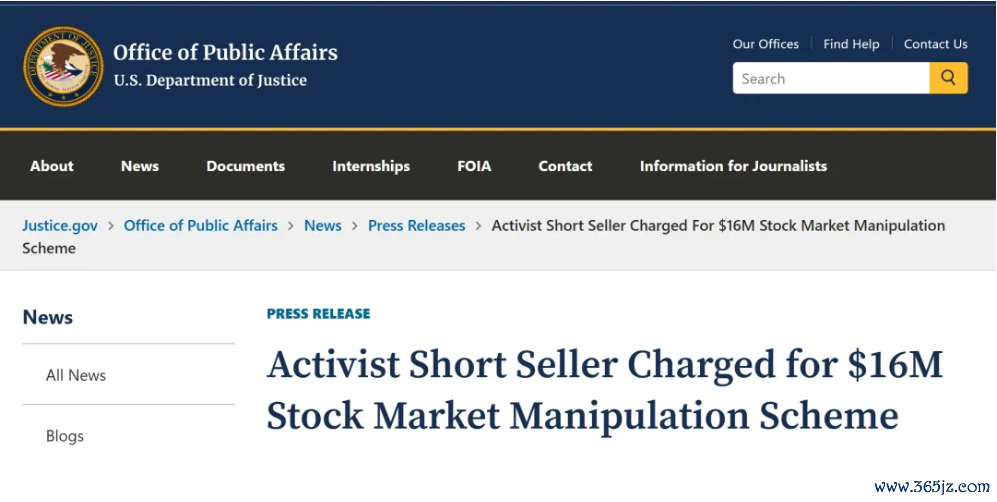This screenshot has height=502, width=997.
Task: Select the News navigation menu item
Action: (x=140, y=166)
